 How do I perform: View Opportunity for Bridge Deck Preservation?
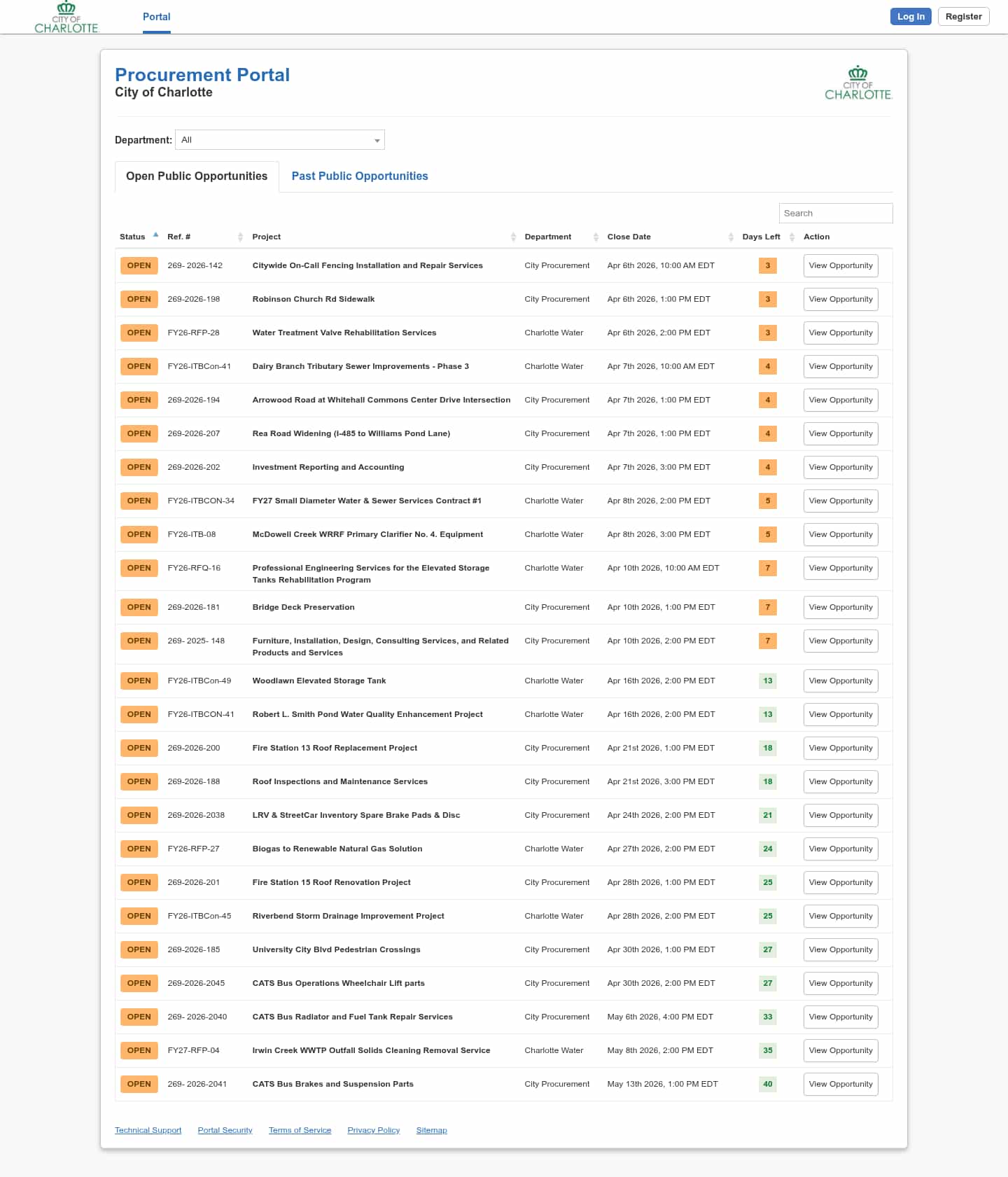point(841,608)
